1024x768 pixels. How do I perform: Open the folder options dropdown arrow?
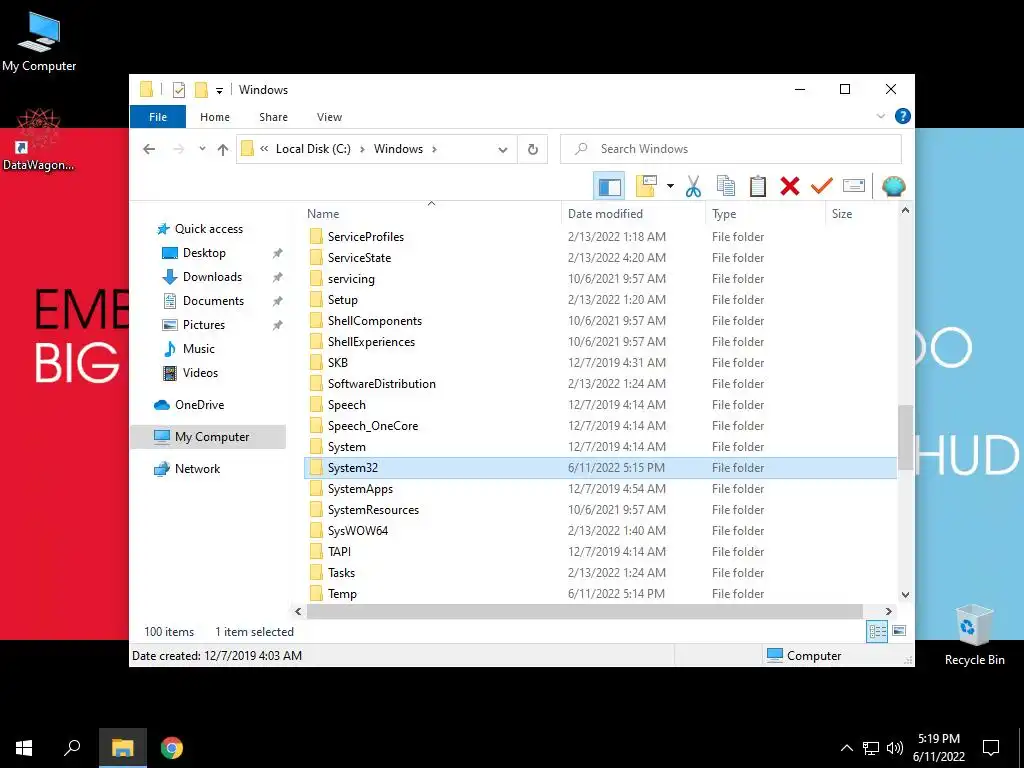pyautogui.click(x=670, y=186)
